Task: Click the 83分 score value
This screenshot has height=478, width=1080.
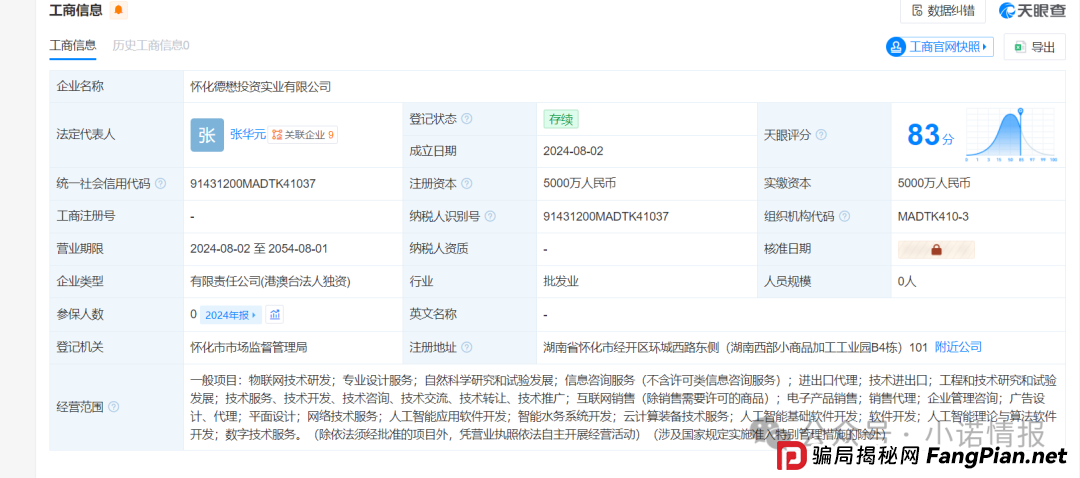Action: 931,135
